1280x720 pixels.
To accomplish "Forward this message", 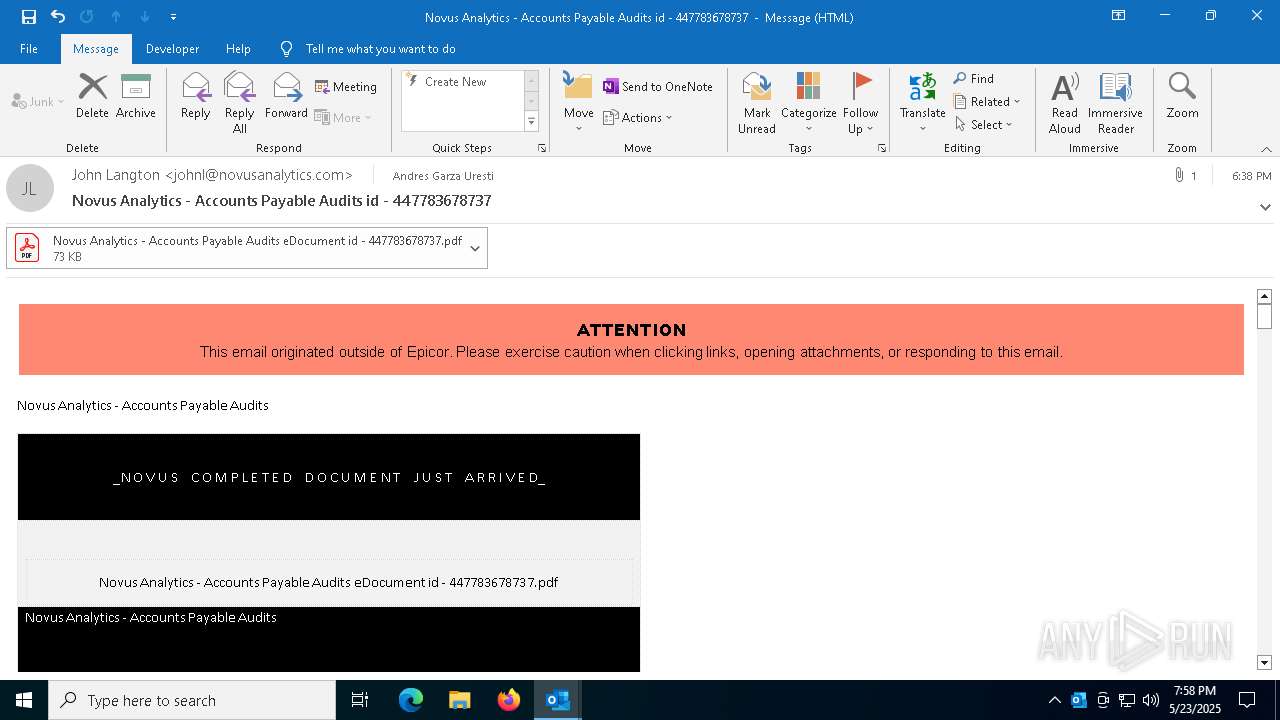I will click(286, 97).
